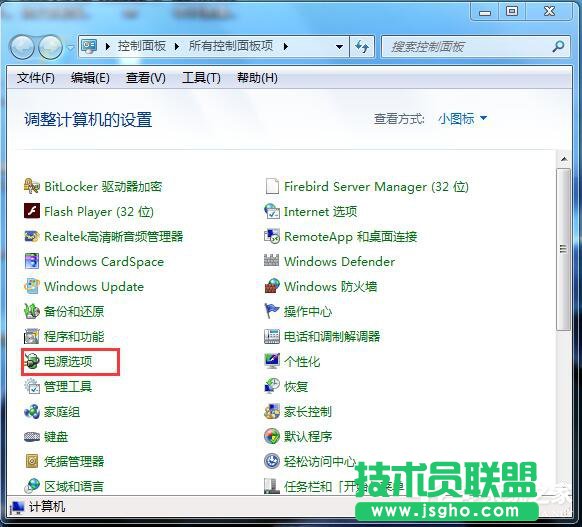Click the scrollbar up arrow
This screenshot has width=582, height=527.
click(x=564, y=159)
